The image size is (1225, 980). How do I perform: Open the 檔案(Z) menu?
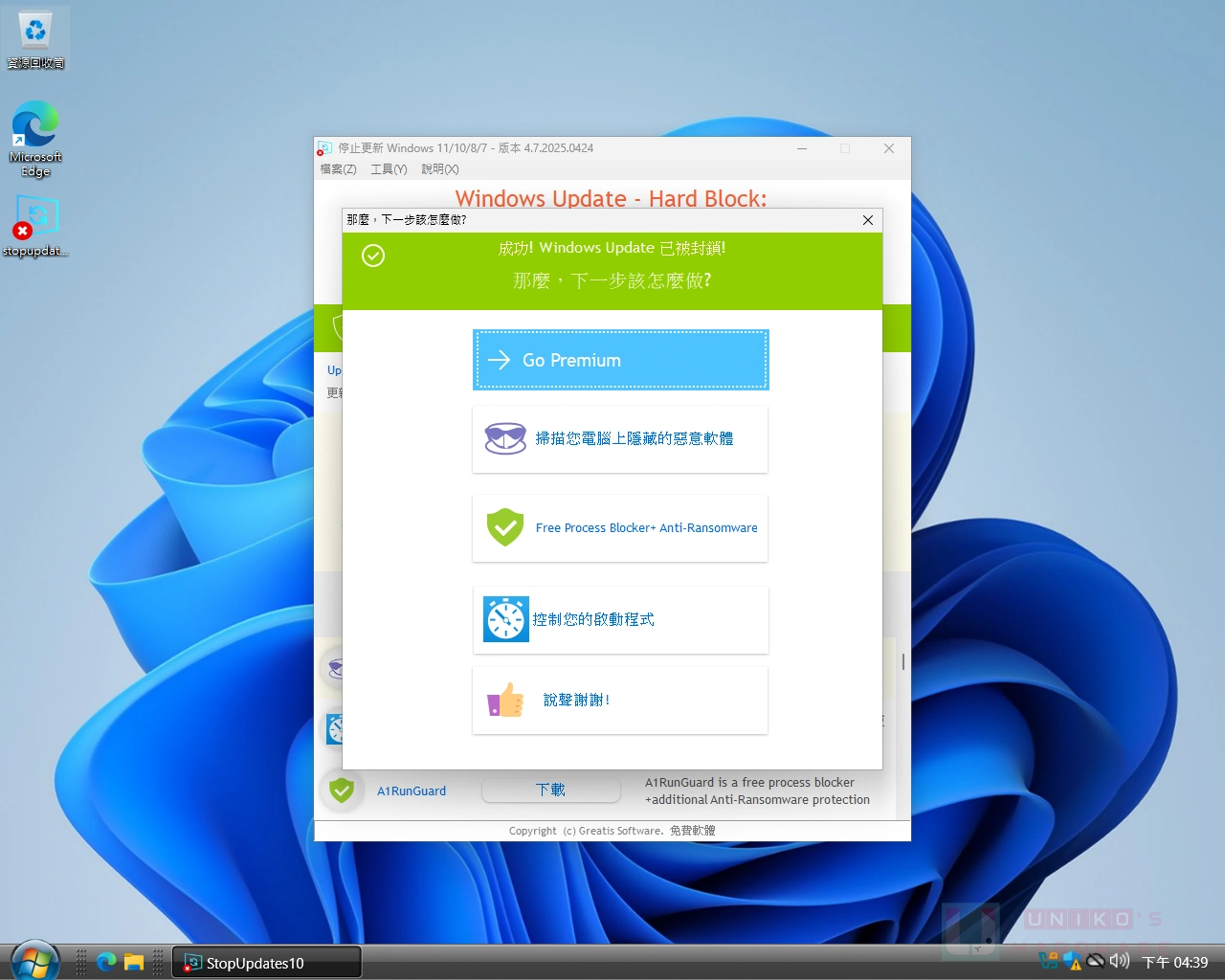tap(338, 169)
